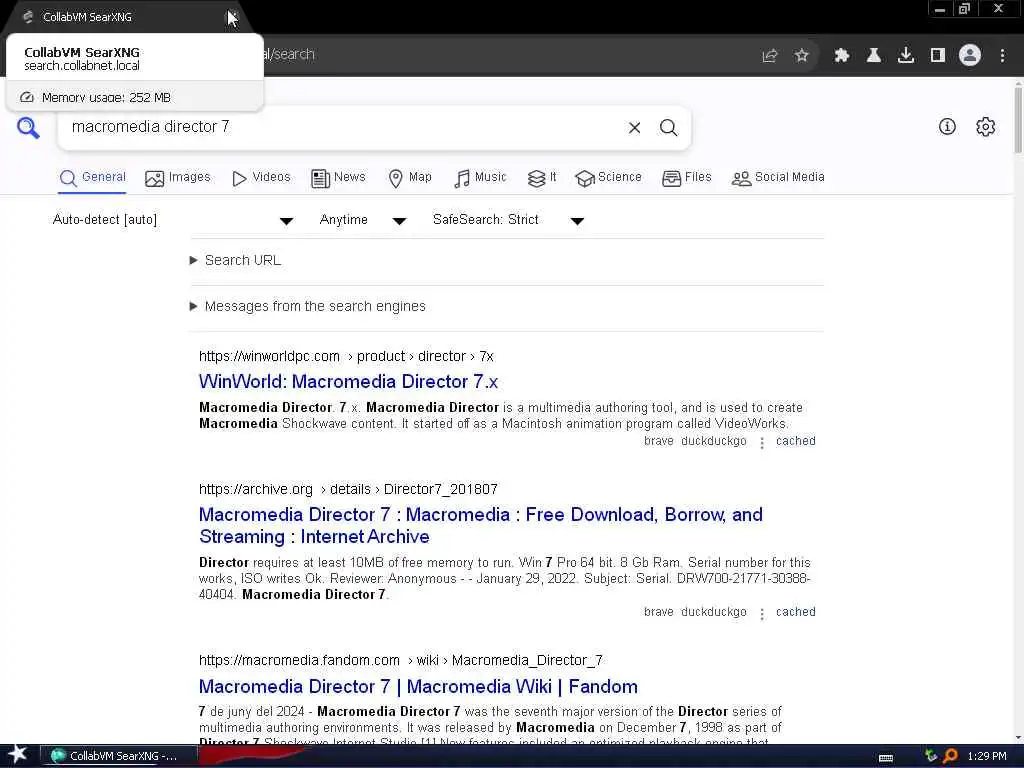Open cached copy of WinWorld result
This screenshot has width=1024, height=768.
point(795,441)
